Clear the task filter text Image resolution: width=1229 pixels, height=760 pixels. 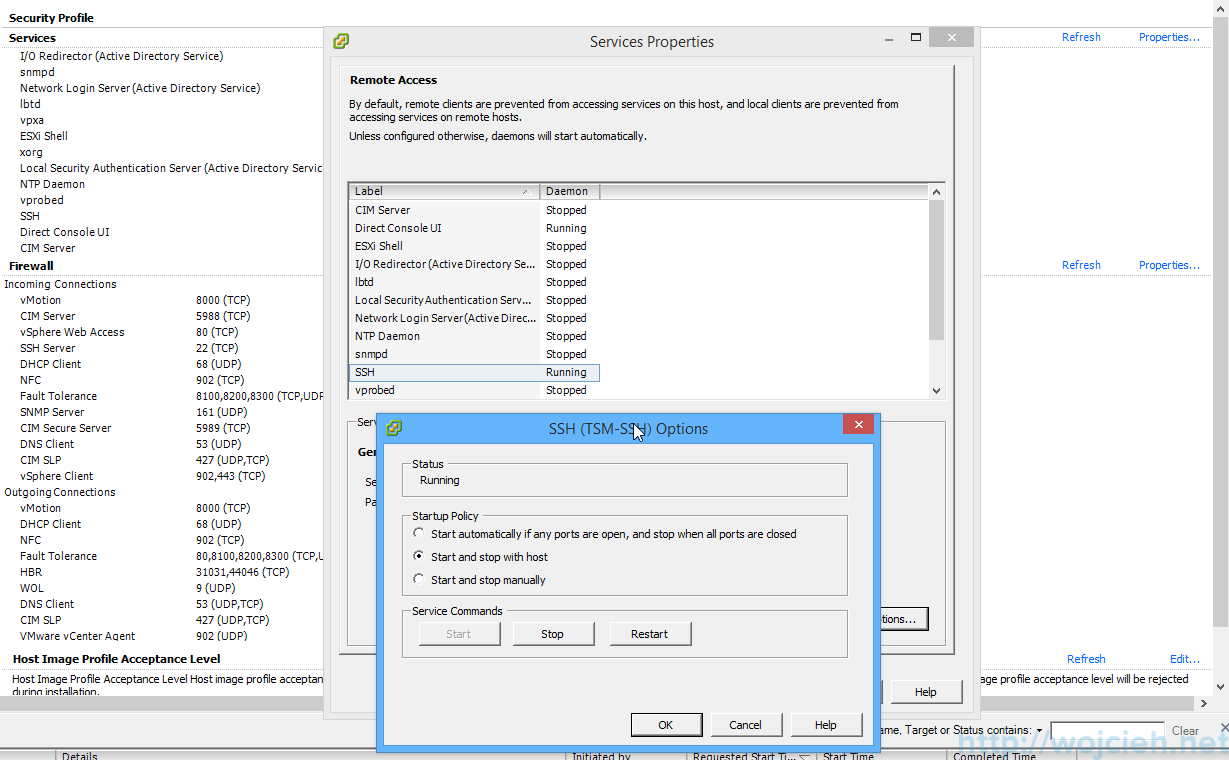1185,730
